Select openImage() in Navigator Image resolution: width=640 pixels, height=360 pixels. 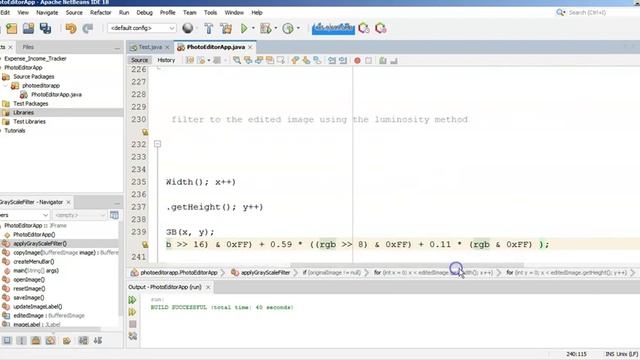(x=29, y=280)
